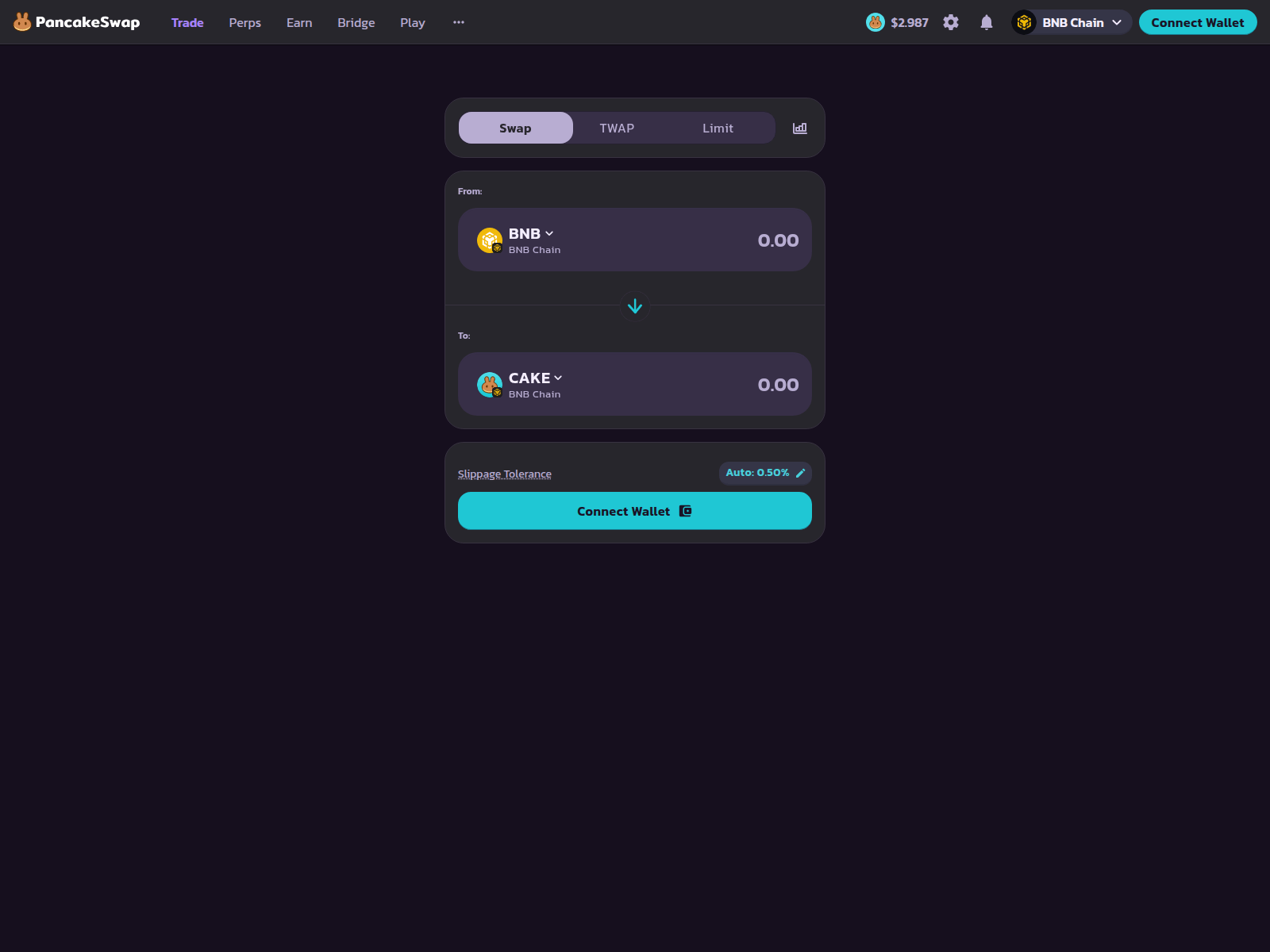The image size is (1270, 952).
Task: Open the CAKE token selector dropdown
Action: [x=536, y=378]
